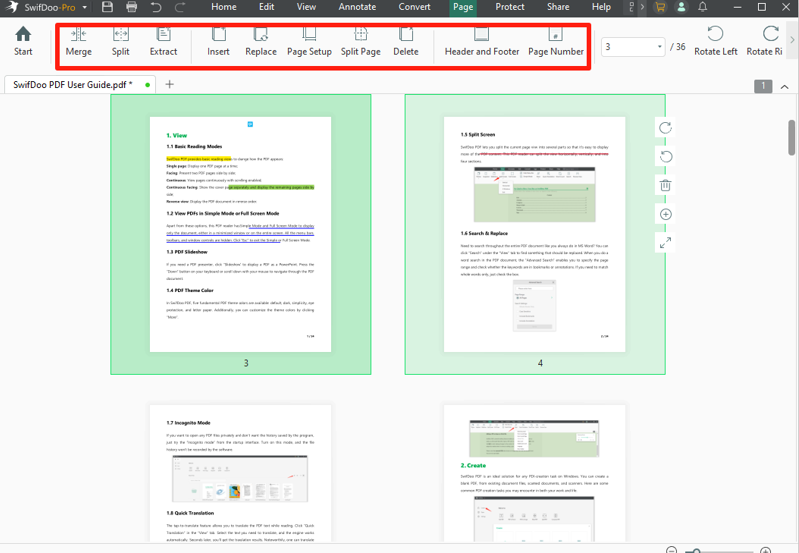Click the open documents count badge showing 1
The image size is (799, 553).
click(763, 86)
